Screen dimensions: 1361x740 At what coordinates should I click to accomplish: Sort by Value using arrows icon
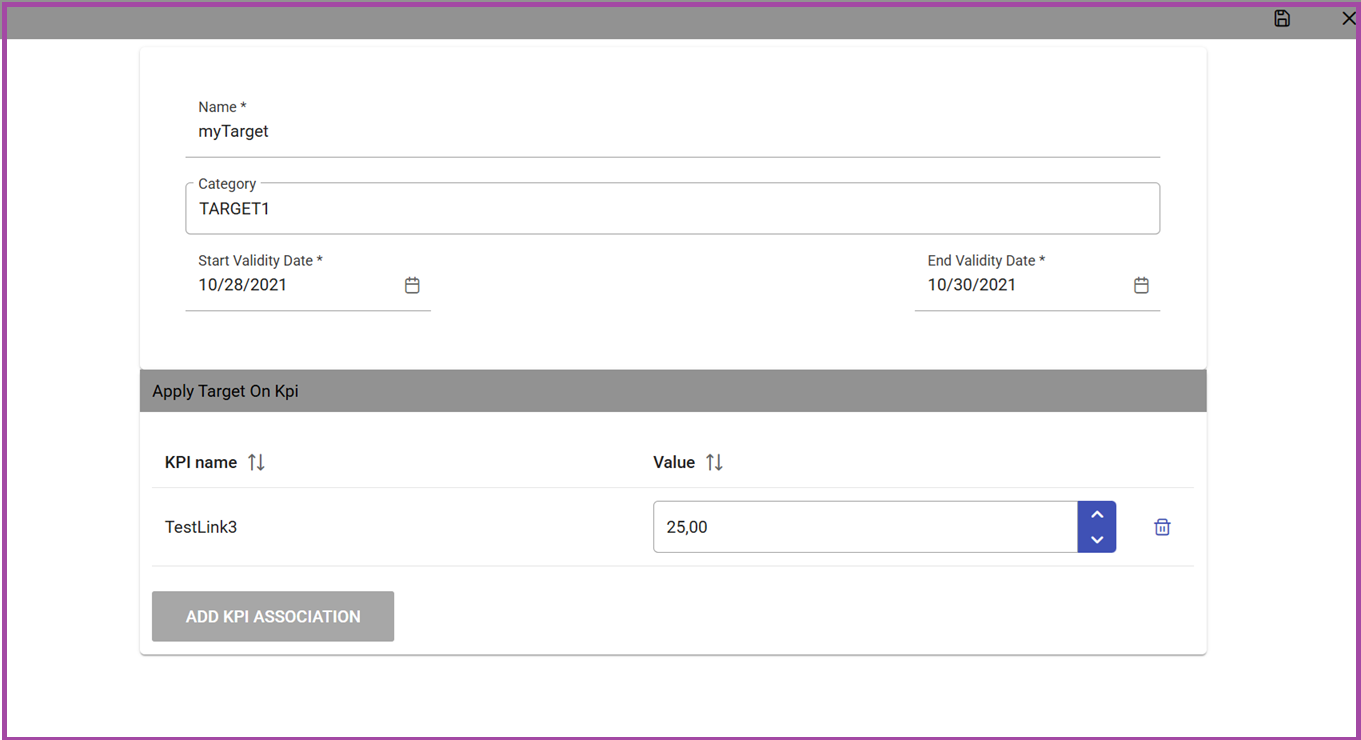[x=714, y=462]
